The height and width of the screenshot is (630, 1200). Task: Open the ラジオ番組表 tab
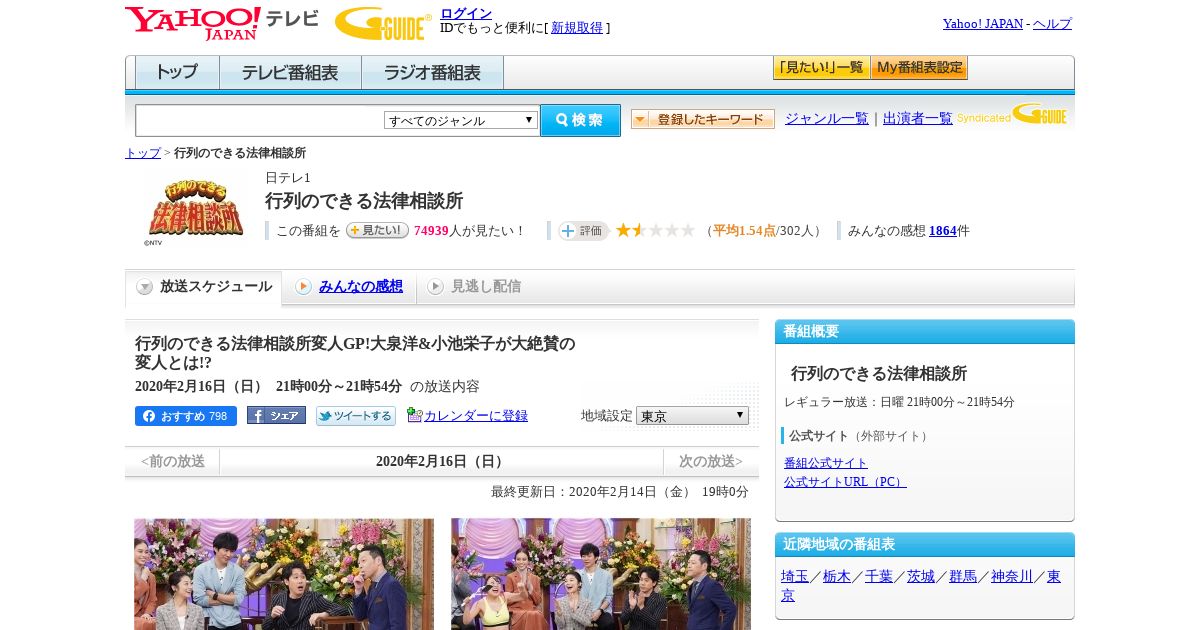(x=432, y=73)
